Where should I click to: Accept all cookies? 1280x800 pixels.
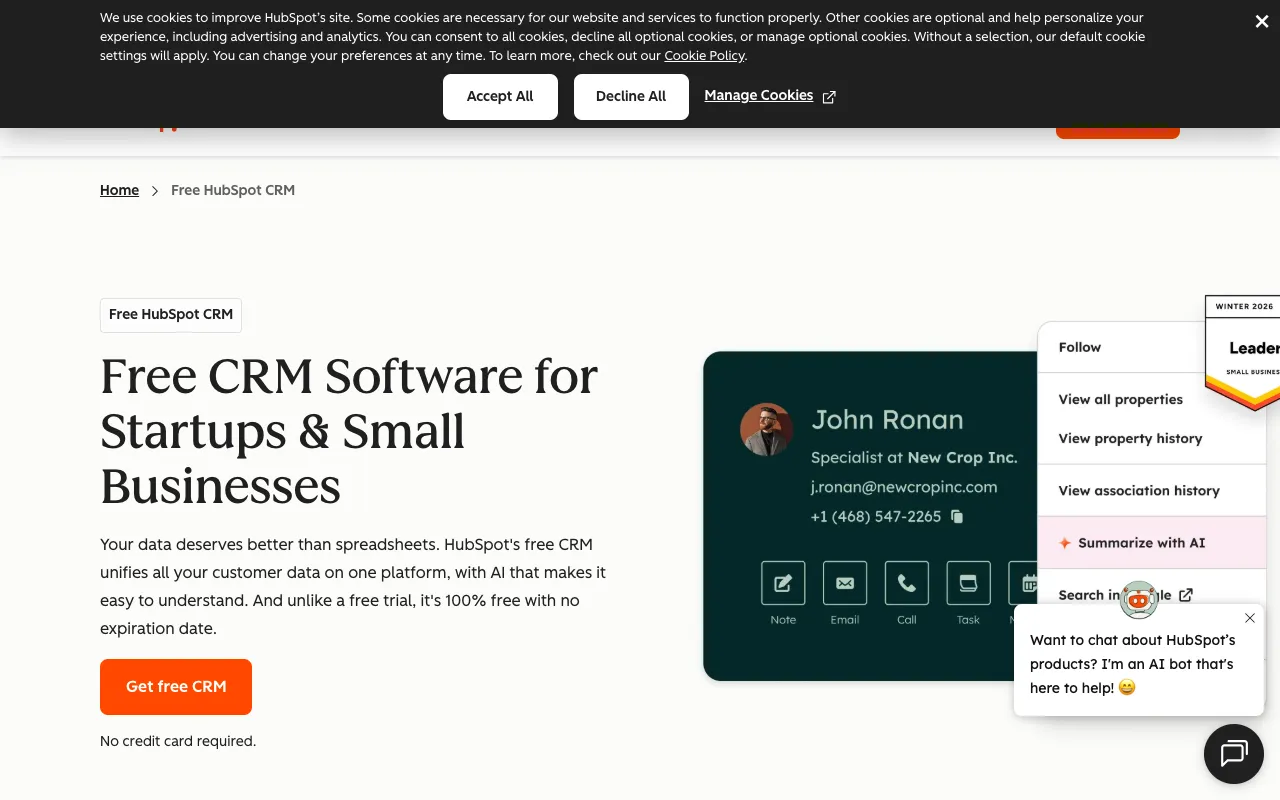(x=500, y=96)
